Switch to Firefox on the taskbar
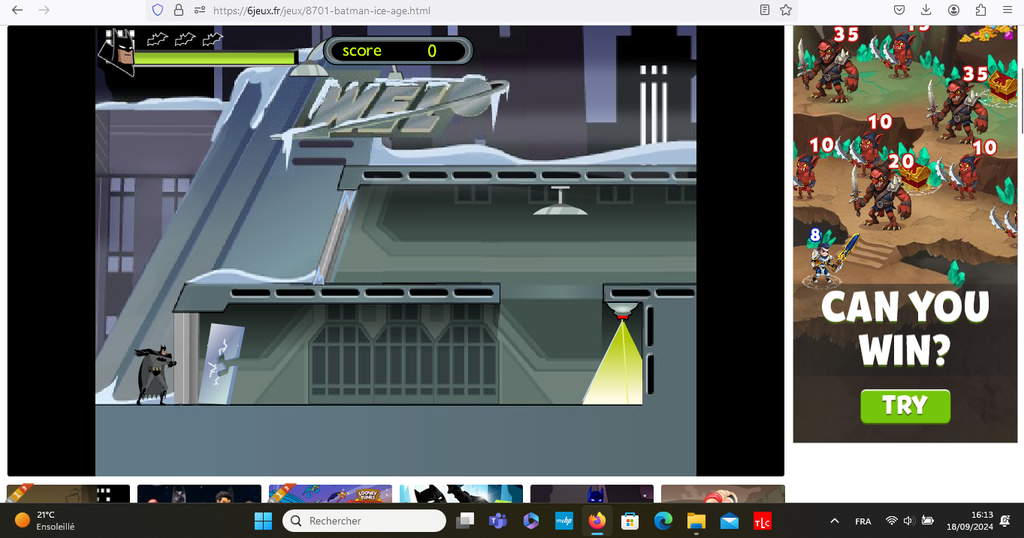This screenshot has height=538, width=1024. coord(597,520)
